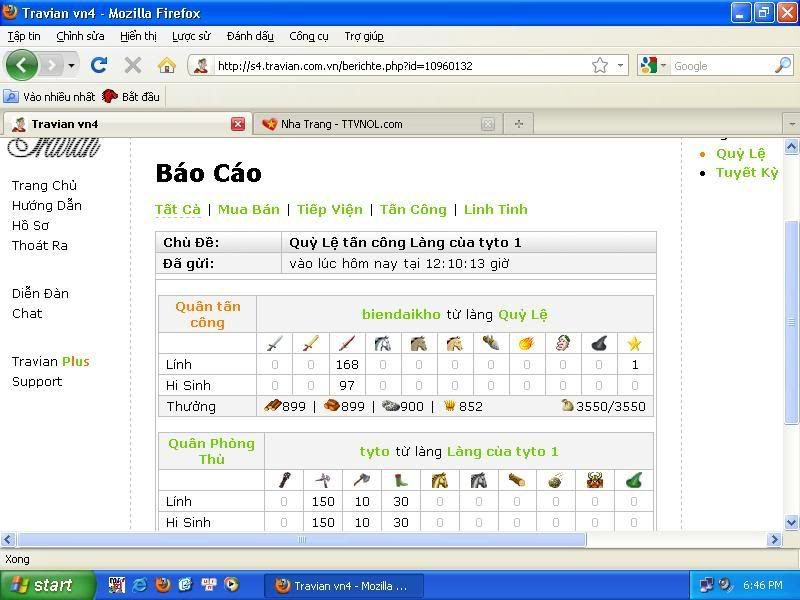Open the Vào nhiều nhất bookmark

49,96
